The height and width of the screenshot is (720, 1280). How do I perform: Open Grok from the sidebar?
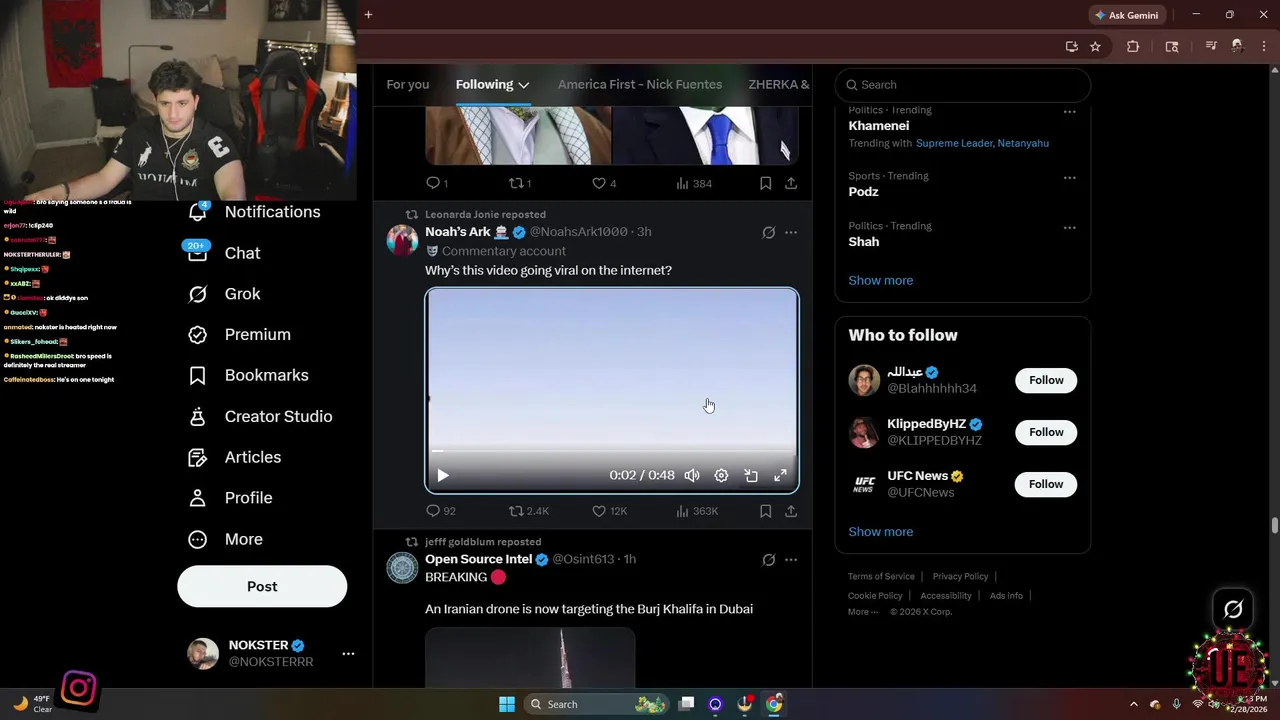pos(224,294)
